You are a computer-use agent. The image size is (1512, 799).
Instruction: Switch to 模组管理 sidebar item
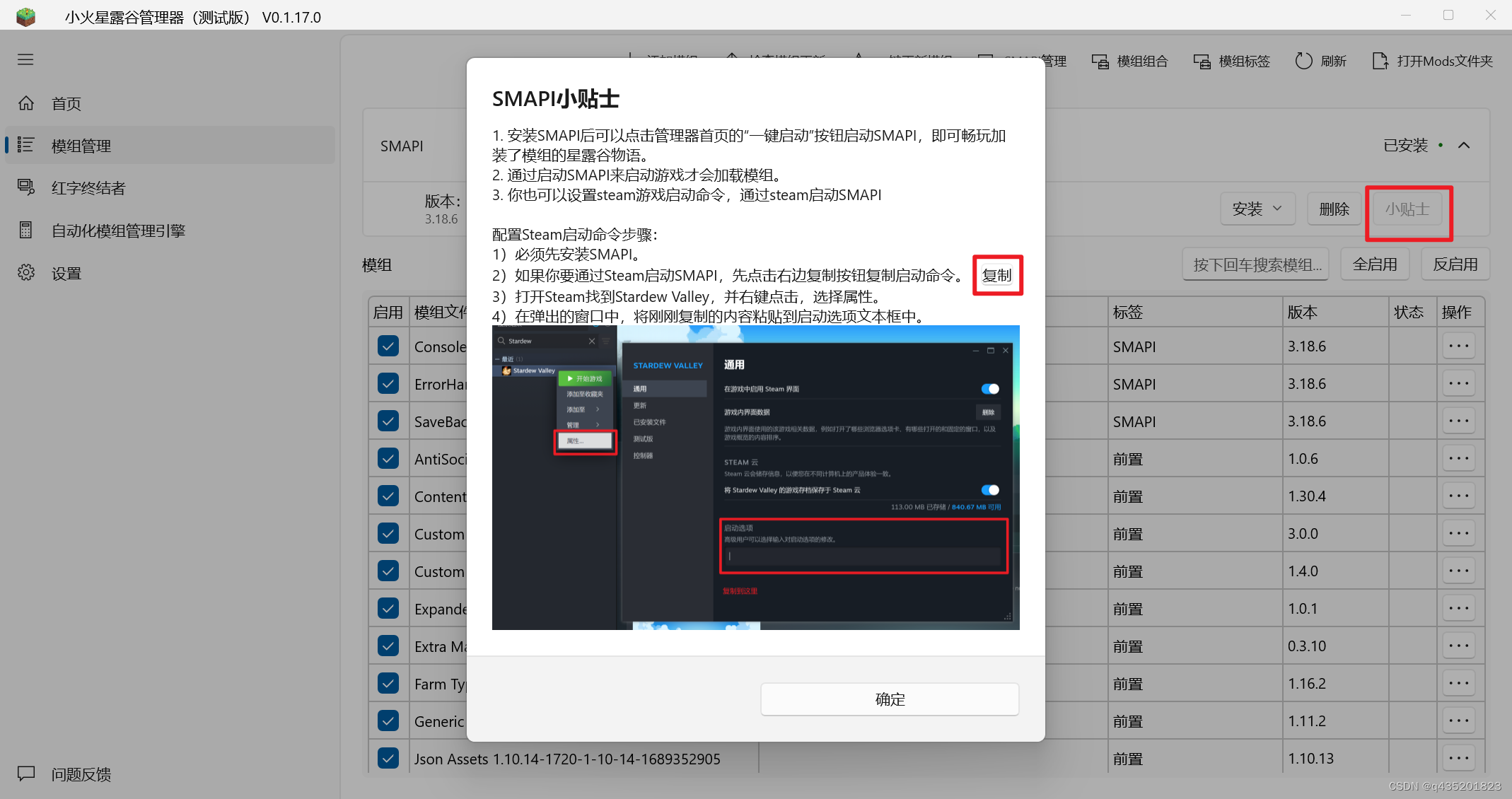pos(81,146)
